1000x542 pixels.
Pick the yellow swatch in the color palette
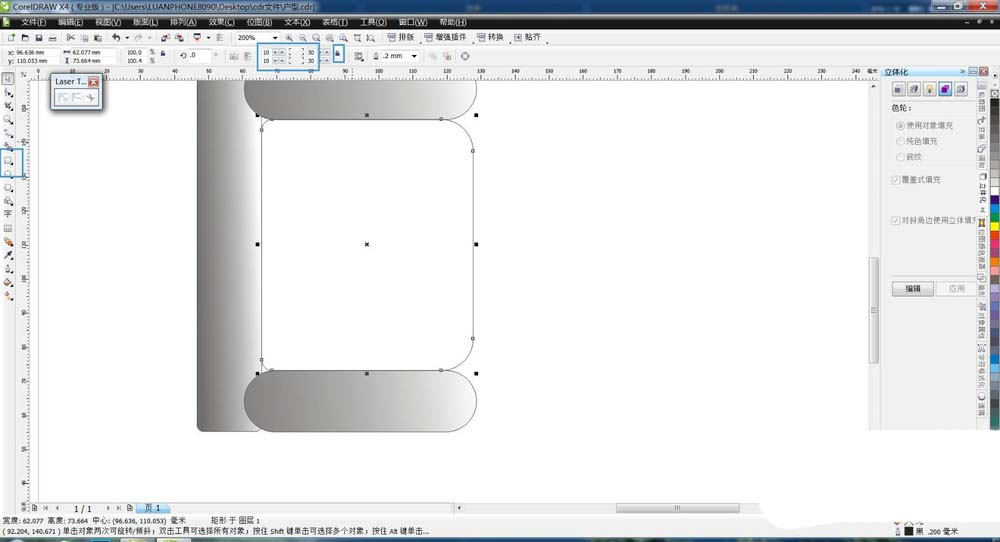coord(994,227)
